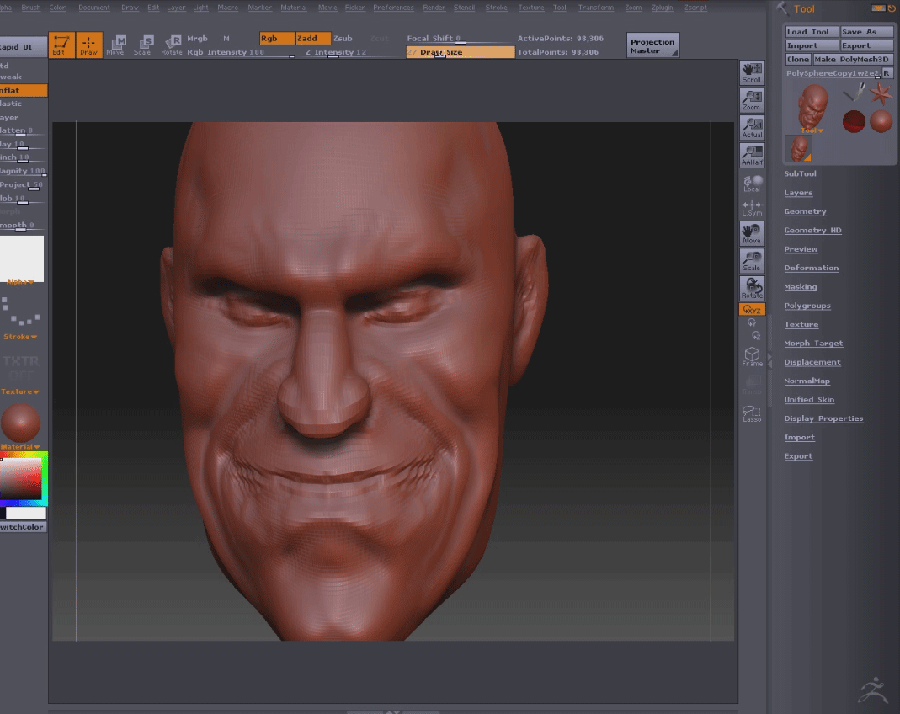Select the head subtool thumbnail
Screen dimensions: 900x714
[x=798, y=149]
